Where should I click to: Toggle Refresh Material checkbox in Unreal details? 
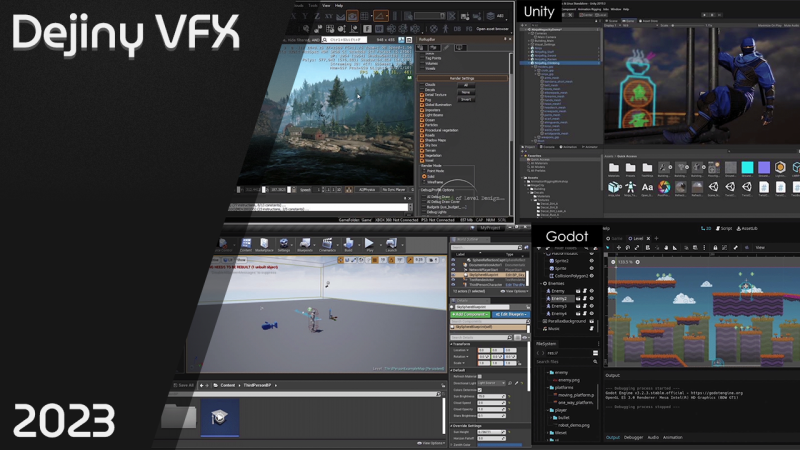pos(480,377)
